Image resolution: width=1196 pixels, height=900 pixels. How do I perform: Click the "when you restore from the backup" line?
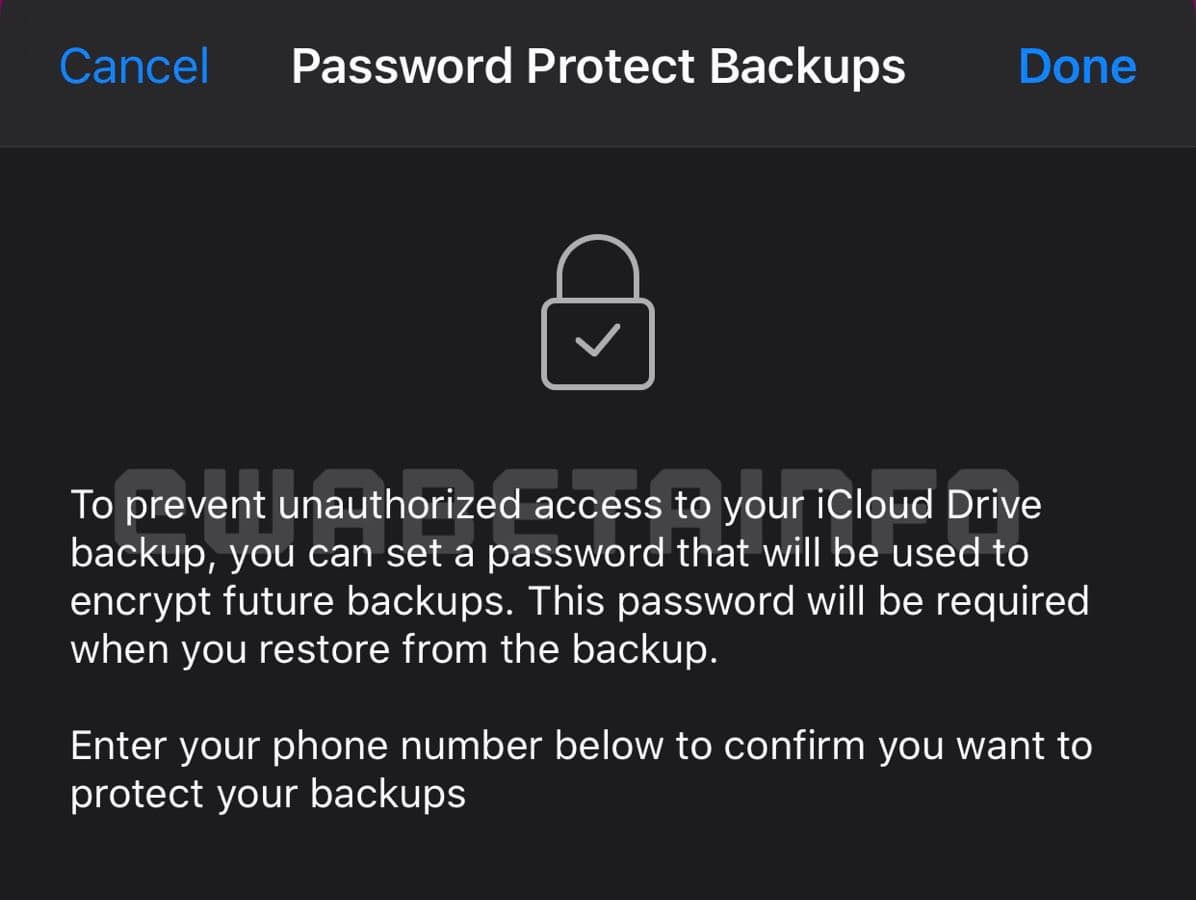tap(394, 650)
